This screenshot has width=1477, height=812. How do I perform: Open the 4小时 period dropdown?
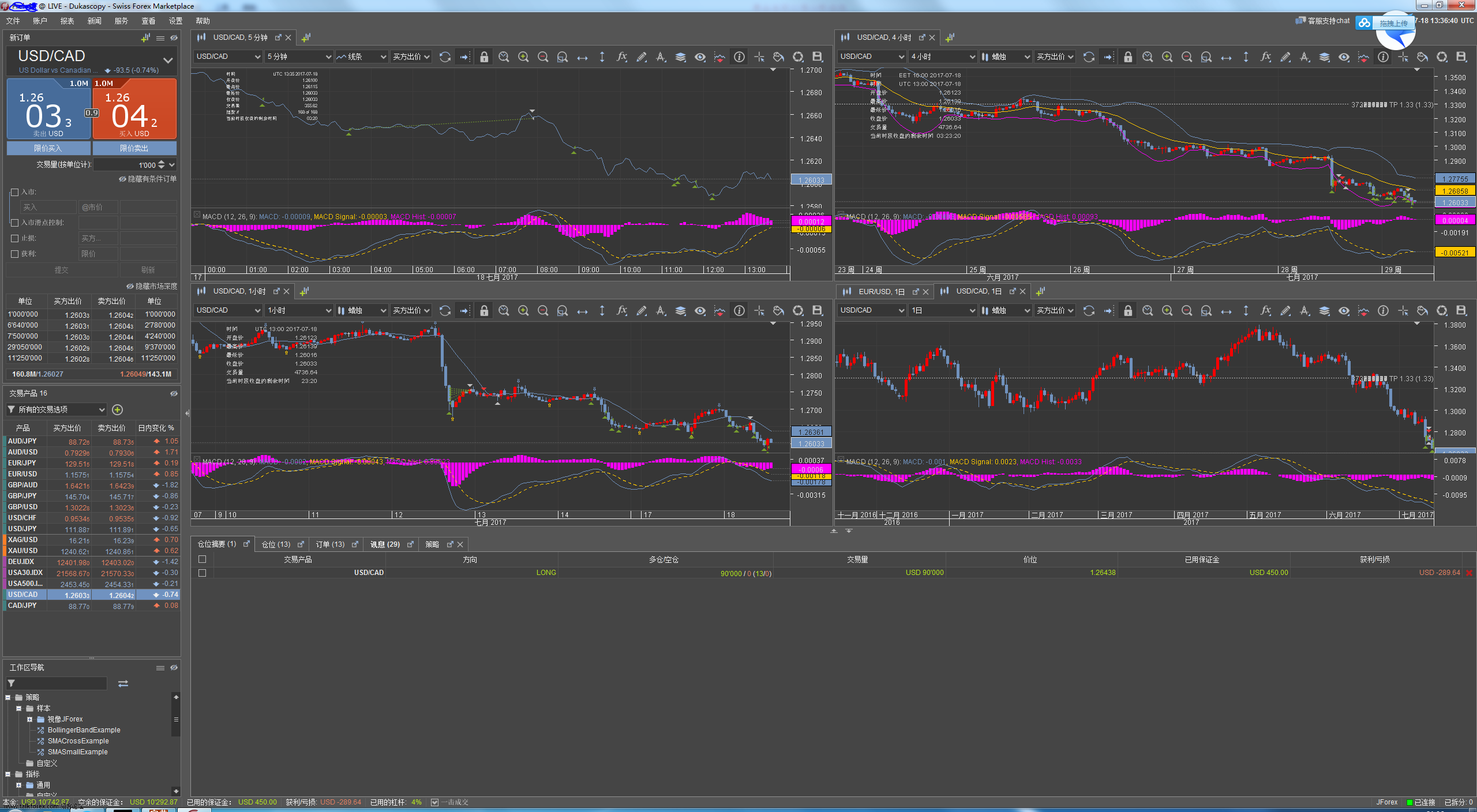pos(942,57)
